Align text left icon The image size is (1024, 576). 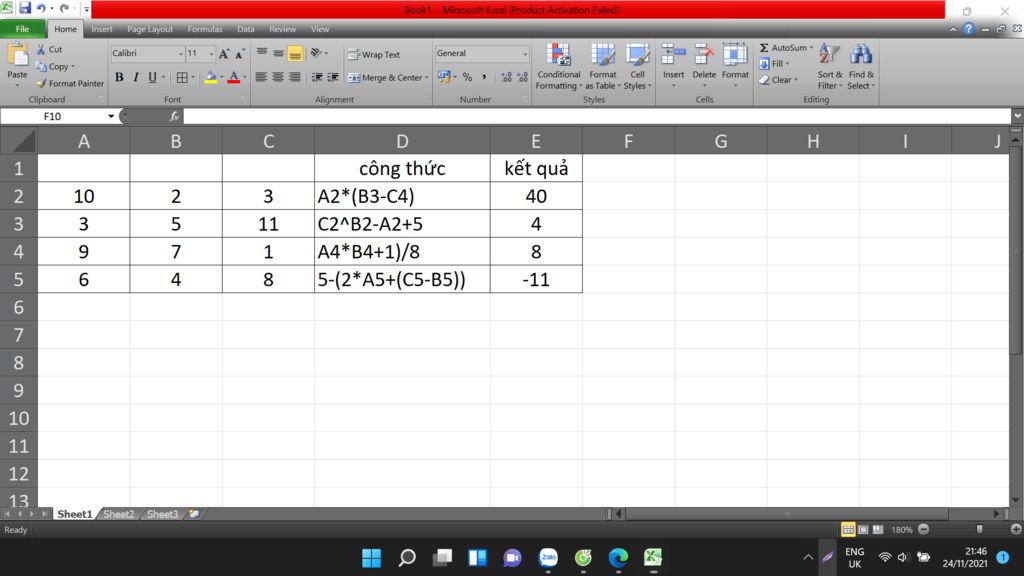pyautogui.click(x=261, y=77)
